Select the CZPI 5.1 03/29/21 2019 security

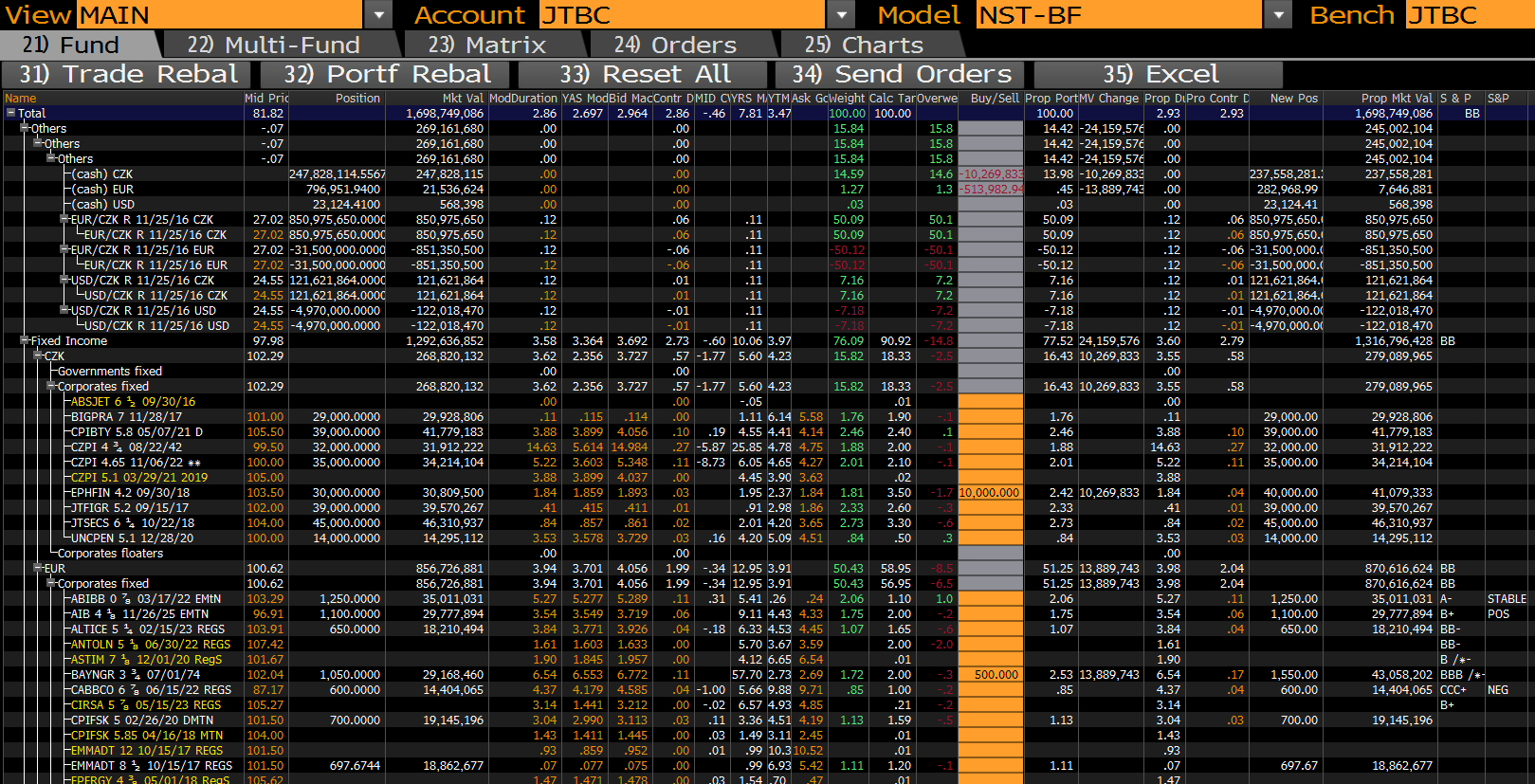coord(139,478)
